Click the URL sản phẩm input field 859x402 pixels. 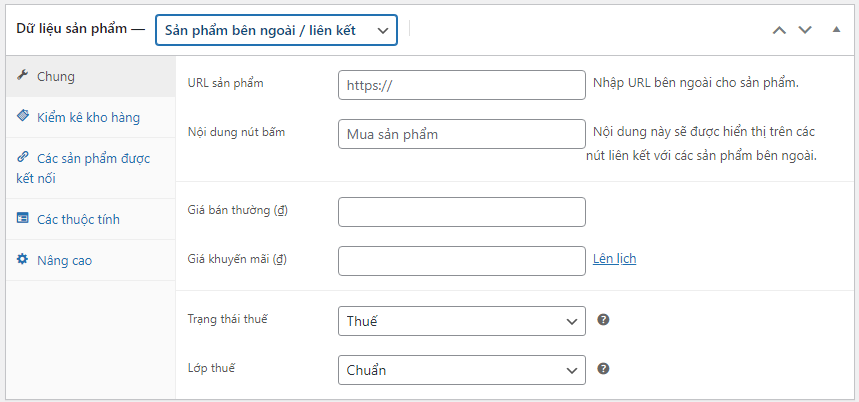pyautogui.click(x=461, y=85)
